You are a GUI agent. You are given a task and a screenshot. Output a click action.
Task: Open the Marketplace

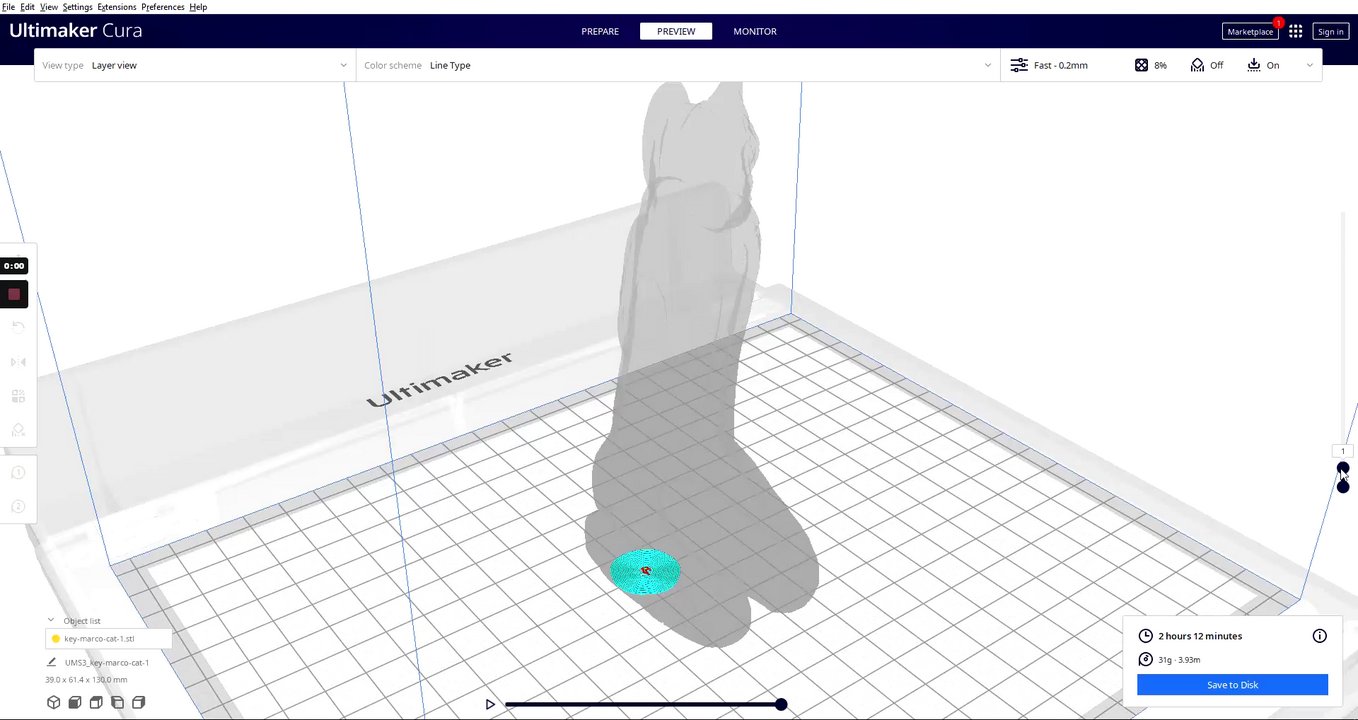pyautogui.click(x=1250, y=32)
